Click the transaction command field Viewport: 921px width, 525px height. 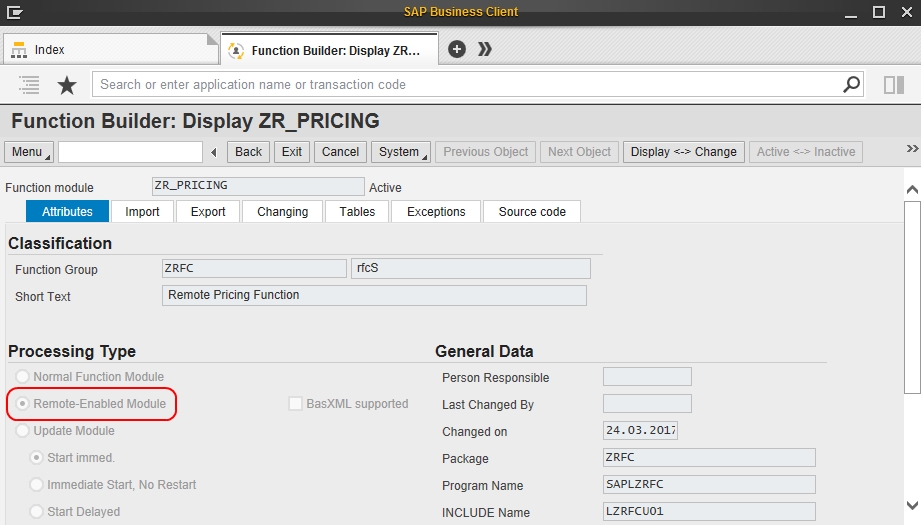pos(130,152)
